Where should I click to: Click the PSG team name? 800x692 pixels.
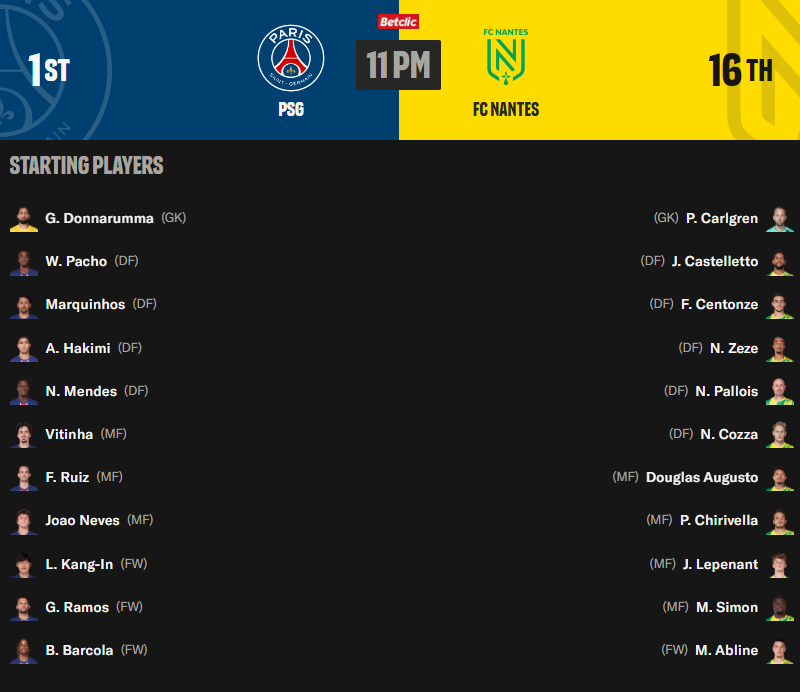(291, 109)
